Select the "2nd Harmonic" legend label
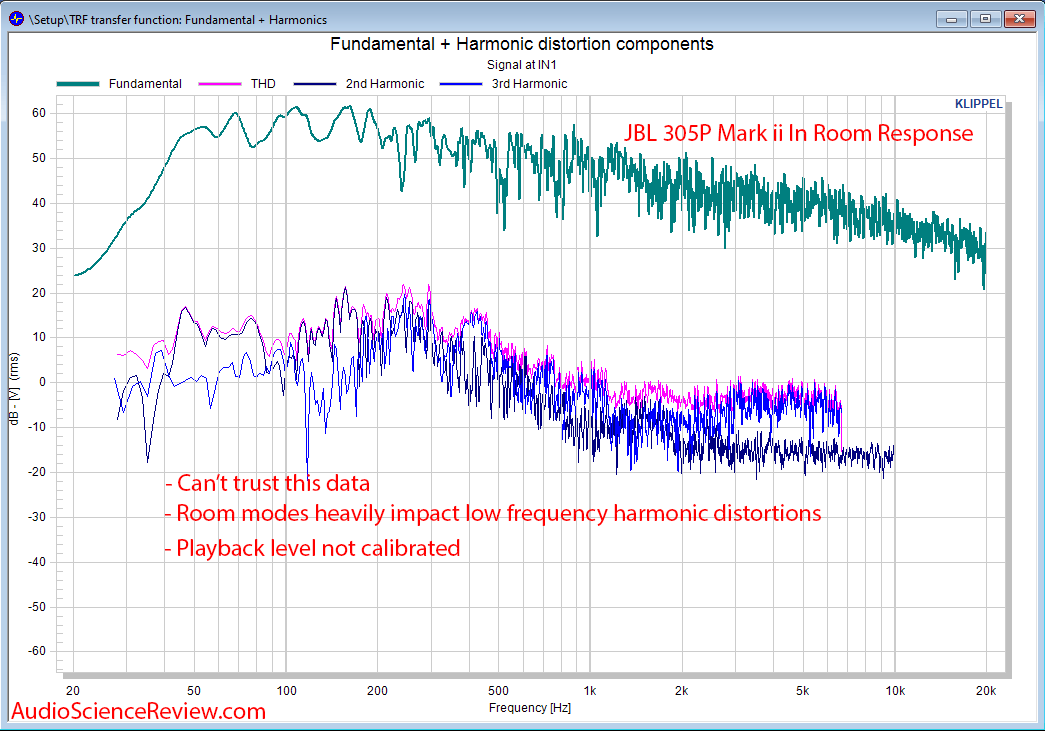 click(x=385, y=84)
